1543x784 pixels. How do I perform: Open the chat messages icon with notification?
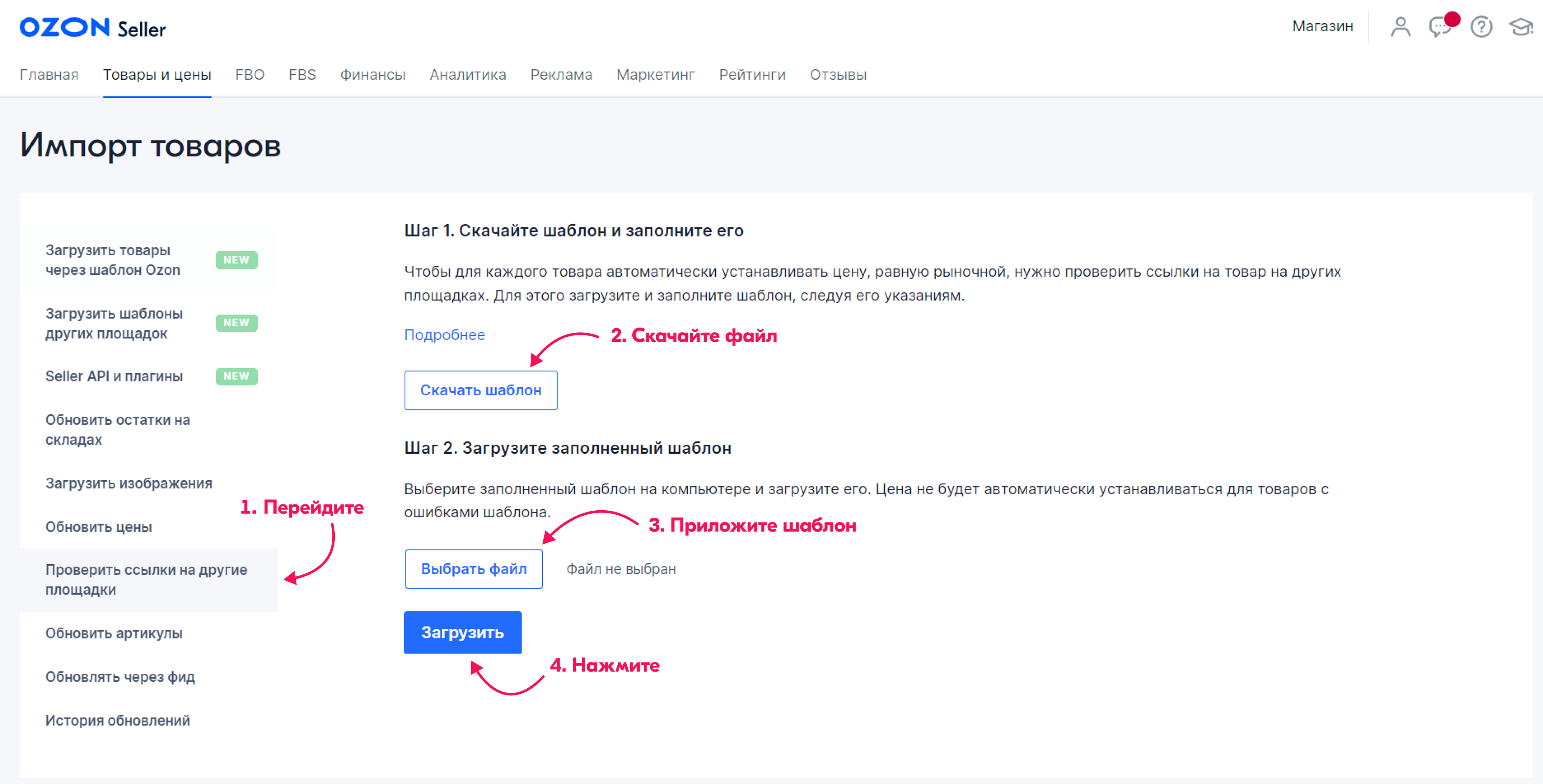point(1440,27)
